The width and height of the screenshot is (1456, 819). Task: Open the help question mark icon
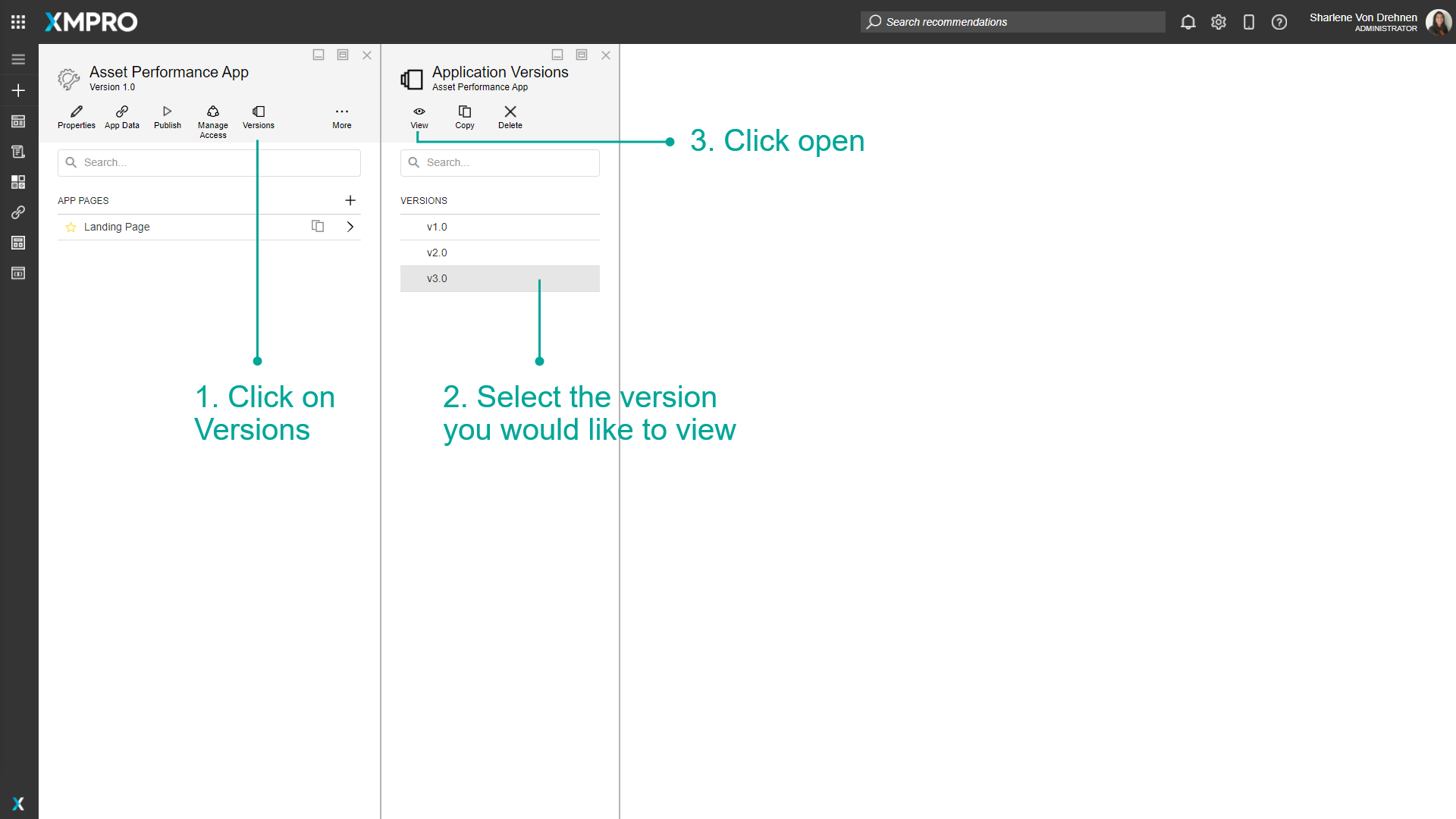pyautogui.click(x=1279, y=22)
